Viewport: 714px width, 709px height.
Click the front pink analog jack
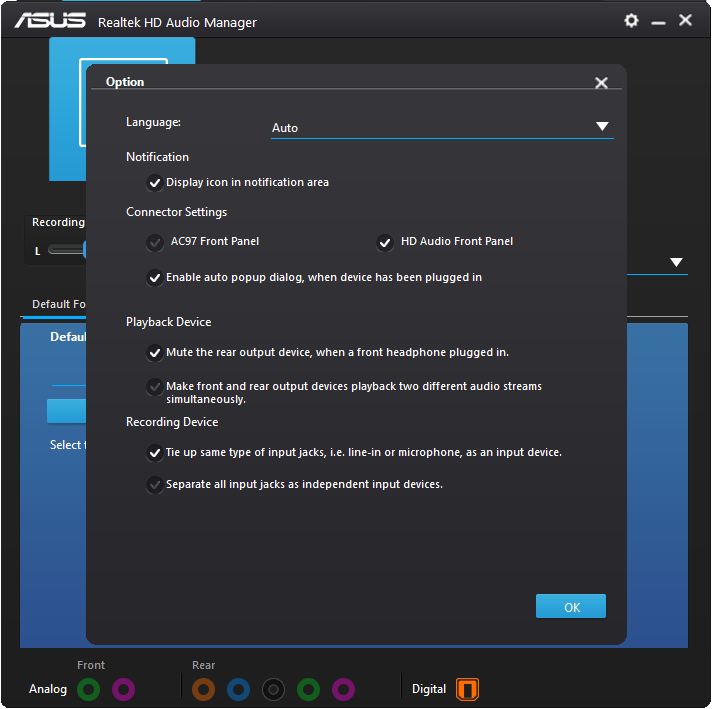point(123,689)
